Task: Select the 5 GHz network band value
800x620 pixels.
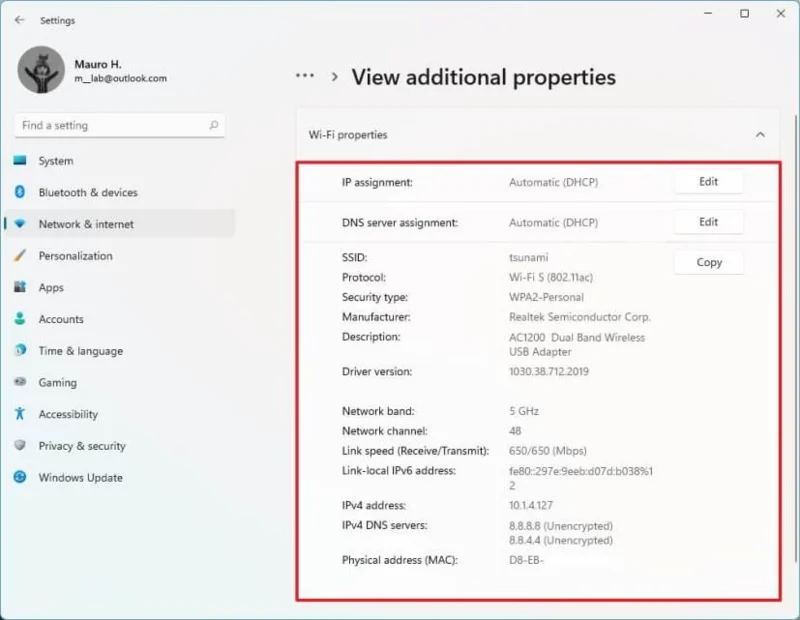Action: (x=524, y=411)
